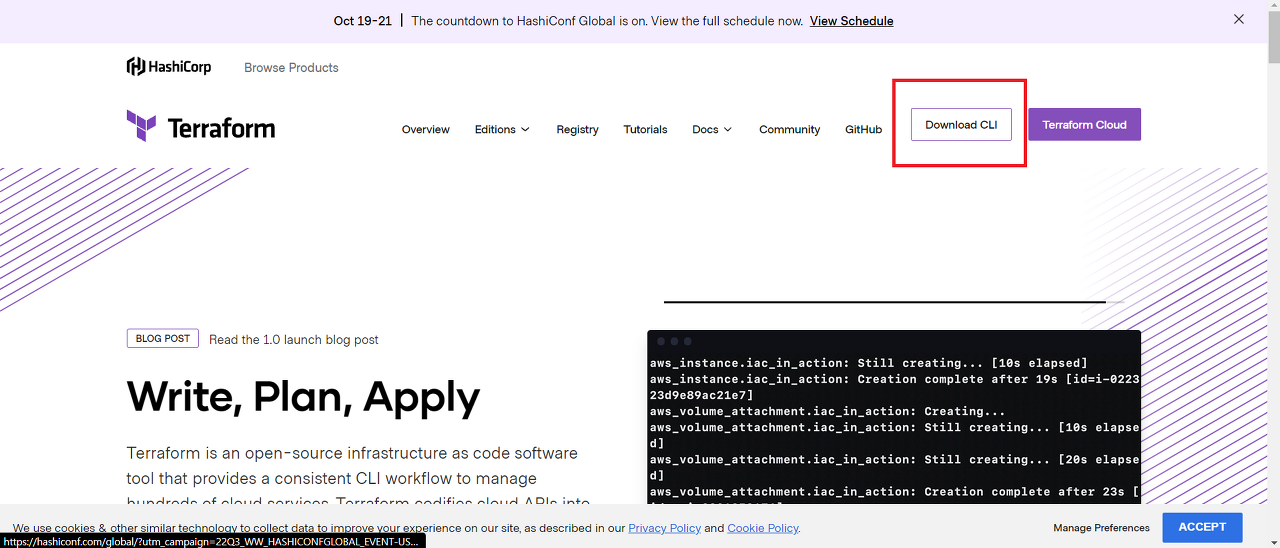Read the 1.0 launch blog post
The height and width of the screenshot is (548, 1280).
pyautogui.click(x=294, y=340)
